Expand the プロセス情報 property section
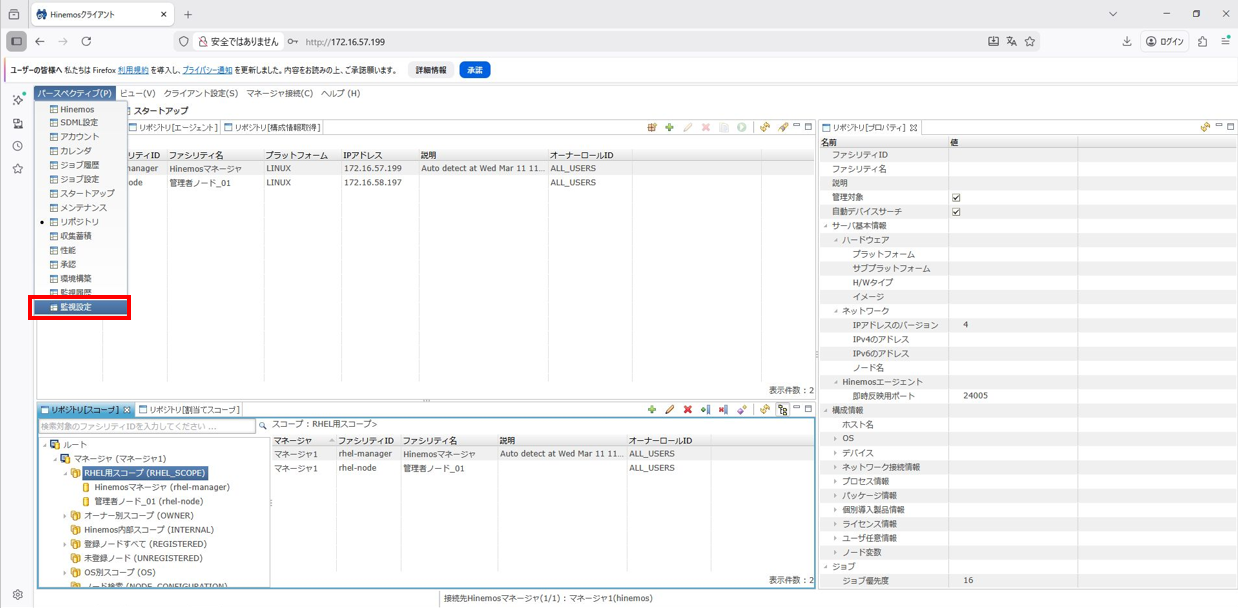Image resolution: width=1238 pixels, height=608 pixels. [x=836, y=481]
